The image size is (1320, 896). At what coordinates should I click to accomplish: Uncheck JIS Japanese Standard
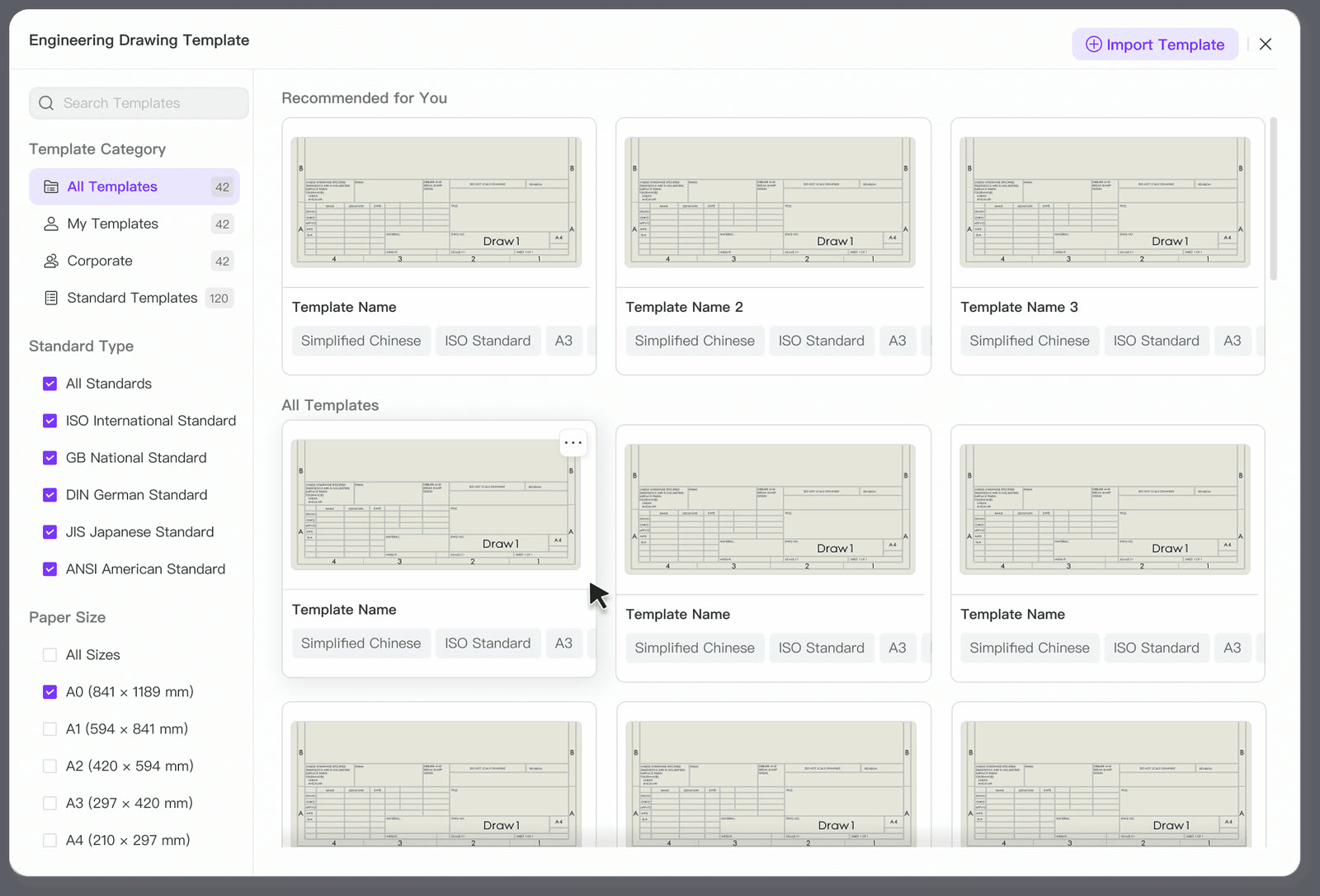click(49, 532)
